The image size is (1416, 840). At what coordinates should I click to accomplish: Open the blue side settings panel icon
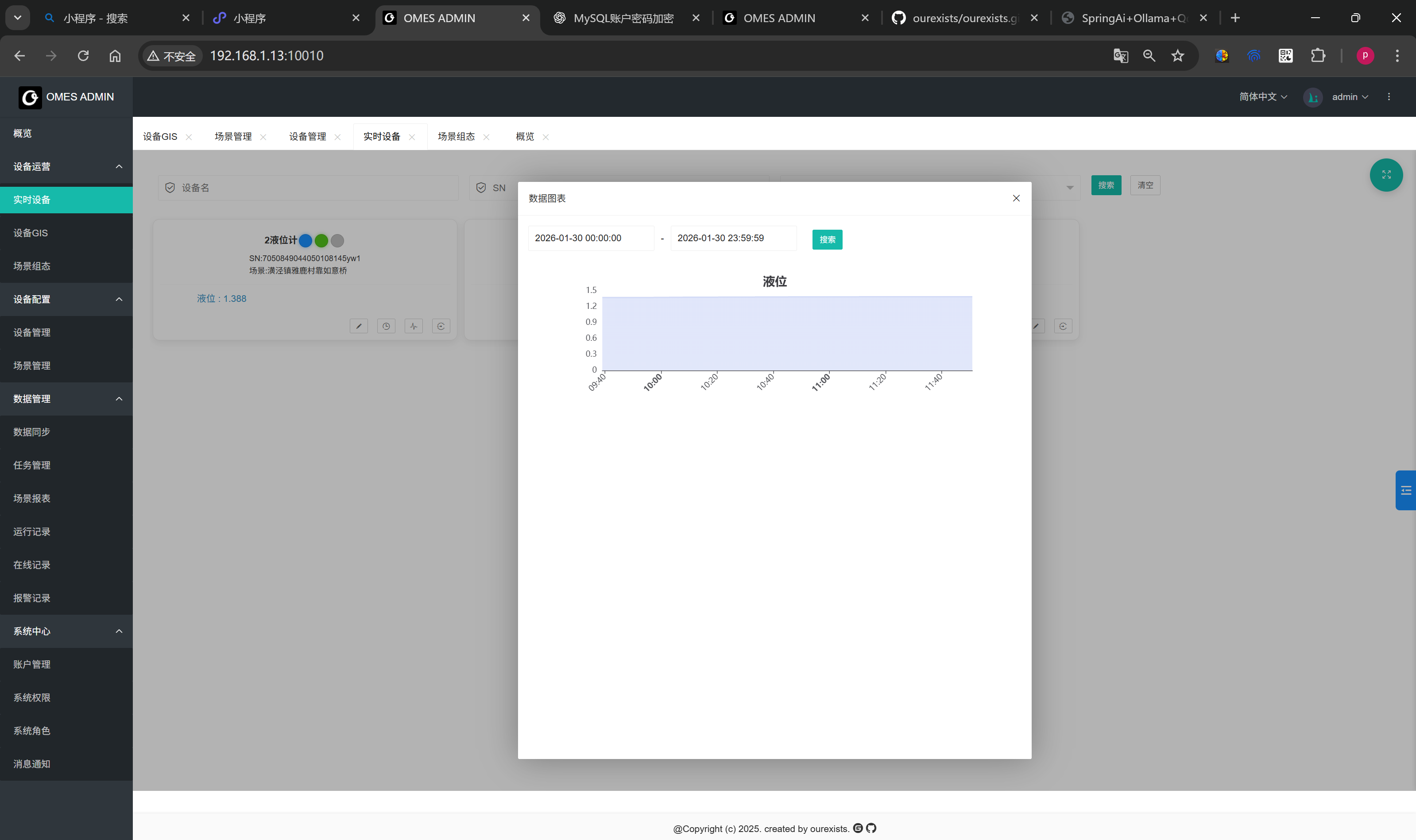point(1405,490)
